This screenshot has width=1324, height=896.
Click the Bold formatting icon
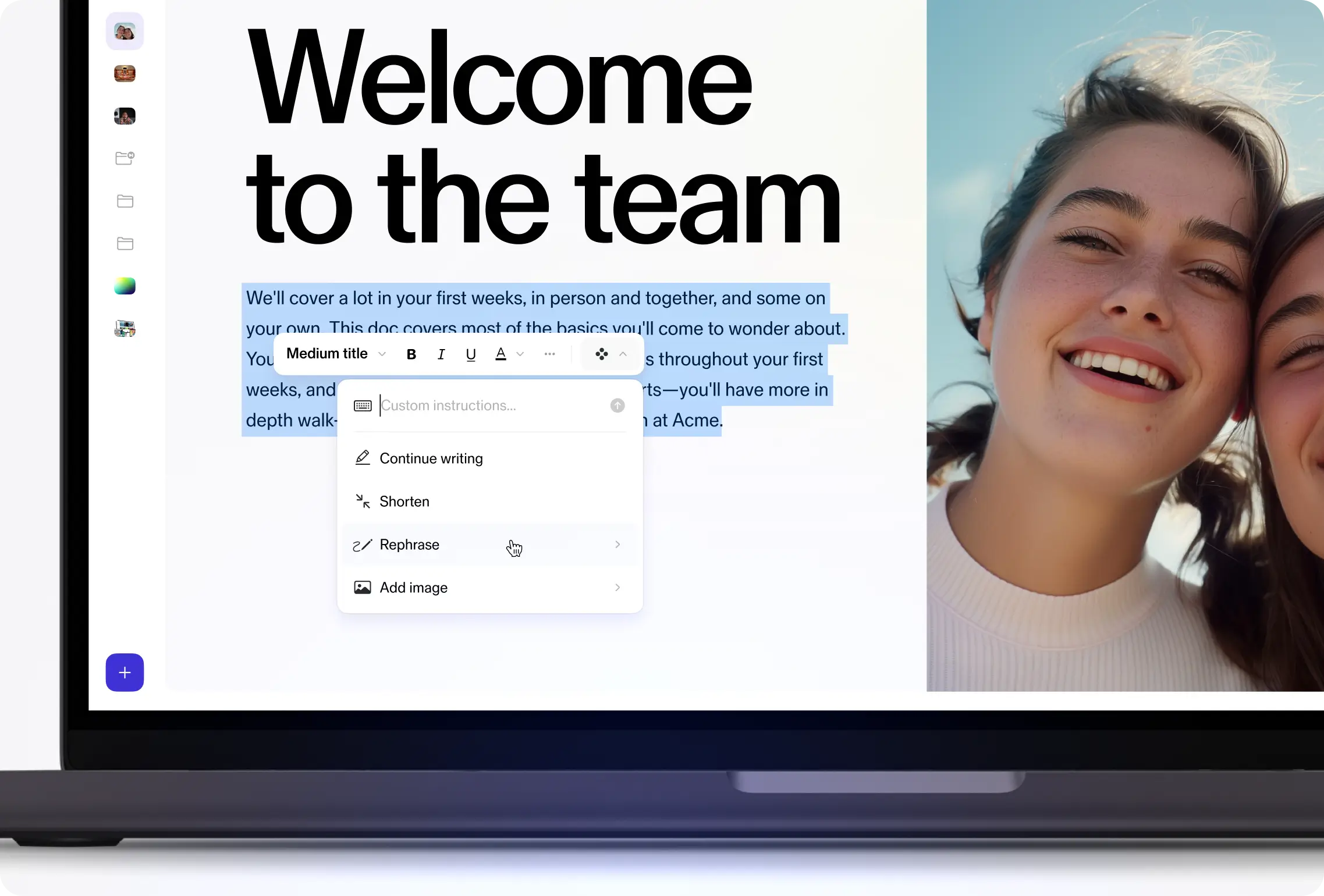(x=411, y=354)
